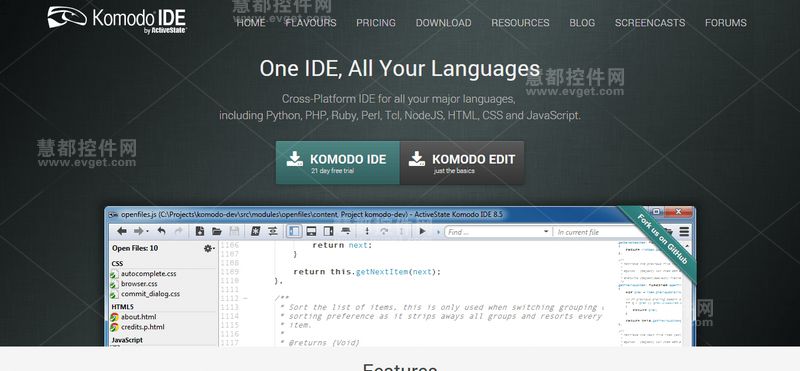Click the grayed redo icon
This screenshot has width=800, height=371.
[178, 231]
